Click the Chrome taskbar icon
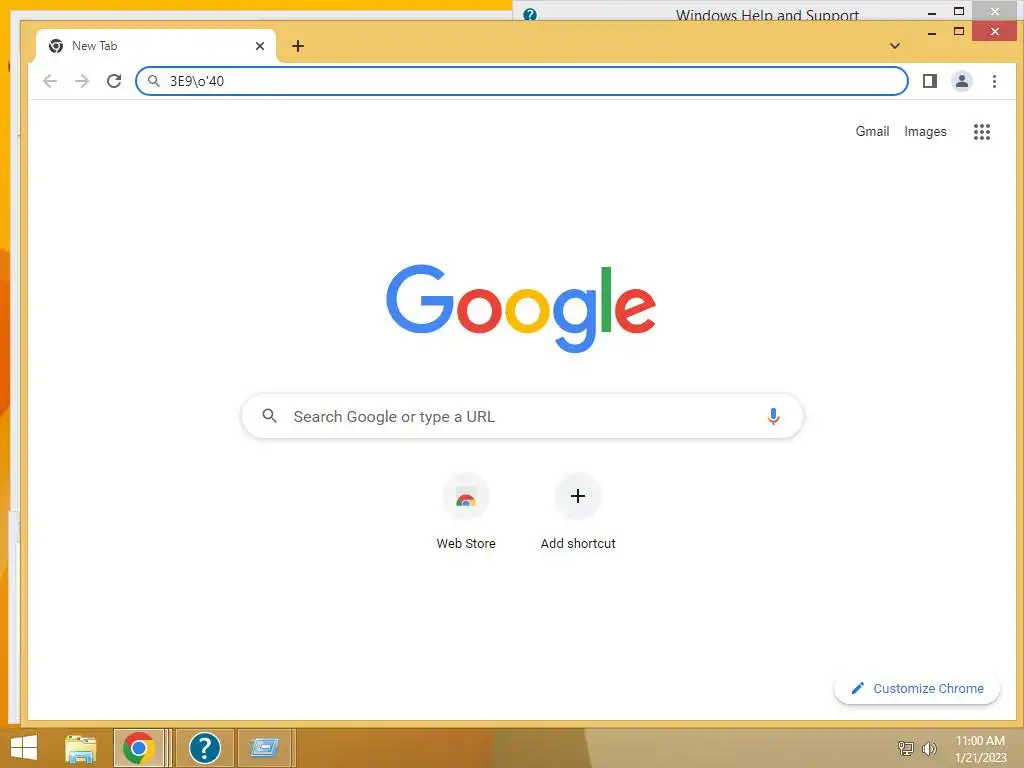 point(138,748)
